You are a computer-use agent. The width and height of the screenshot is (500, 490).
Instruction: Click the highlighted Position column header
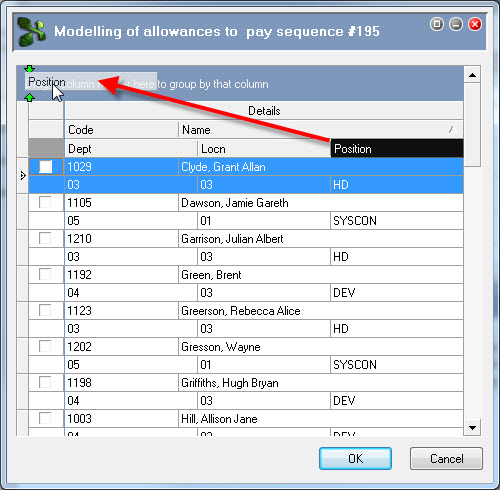[x=397, y=149]
